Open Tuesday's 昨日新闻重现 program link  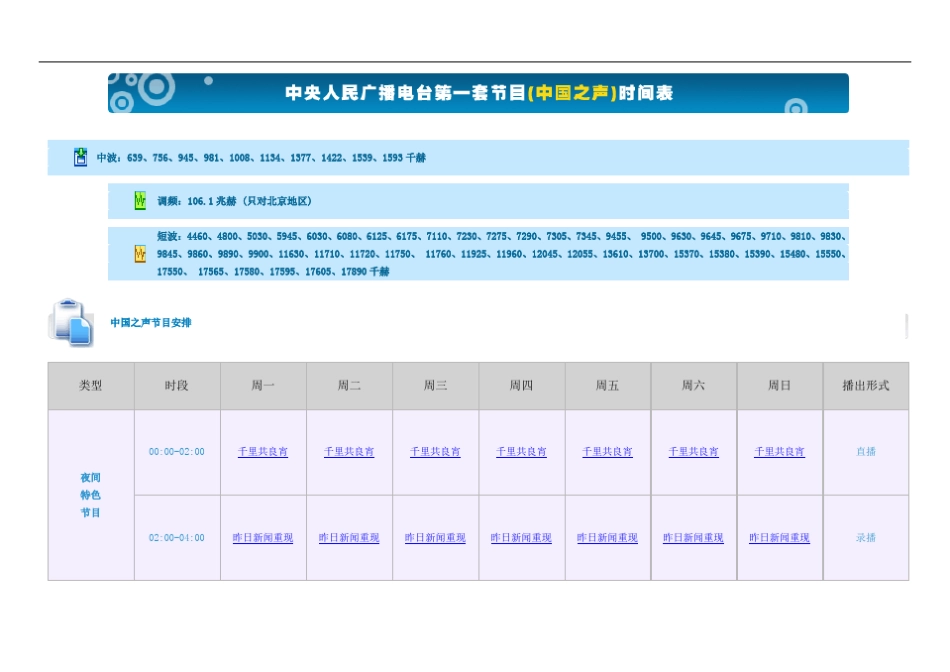[349, 538]
